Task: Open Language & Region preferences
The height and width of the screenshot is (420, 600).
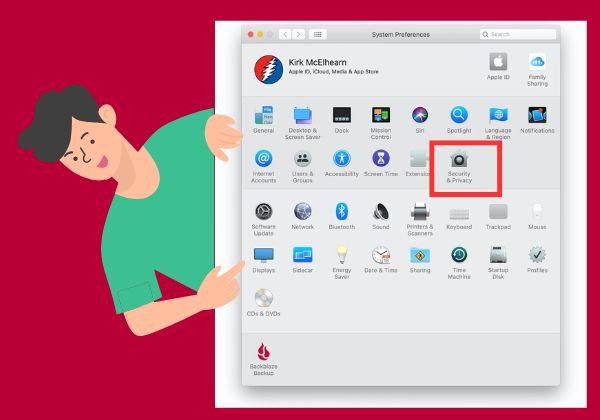Action: pyautogui.click(x=498, y=123)
